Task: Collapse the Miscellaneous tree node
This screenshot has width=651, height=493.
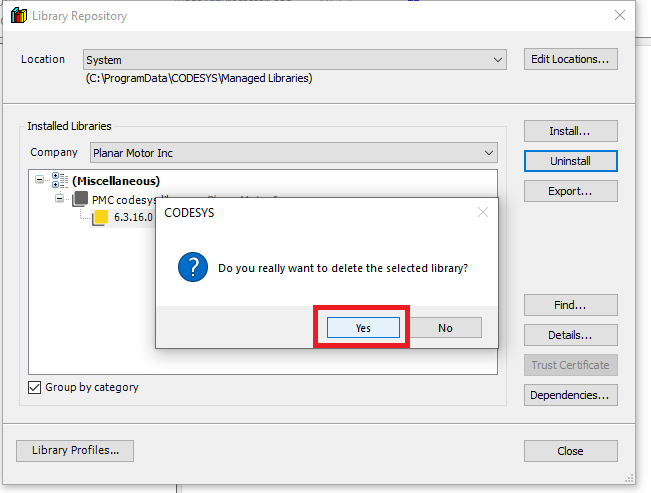Action: (40, 180)
